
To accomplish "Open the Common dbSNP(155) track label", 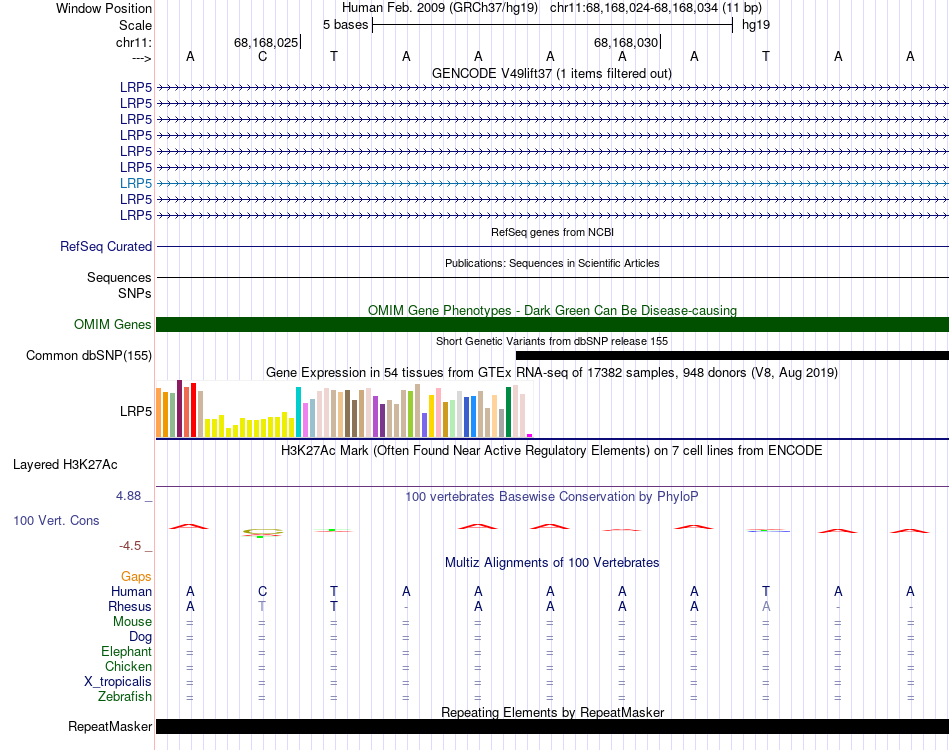I will coord(89,355).
